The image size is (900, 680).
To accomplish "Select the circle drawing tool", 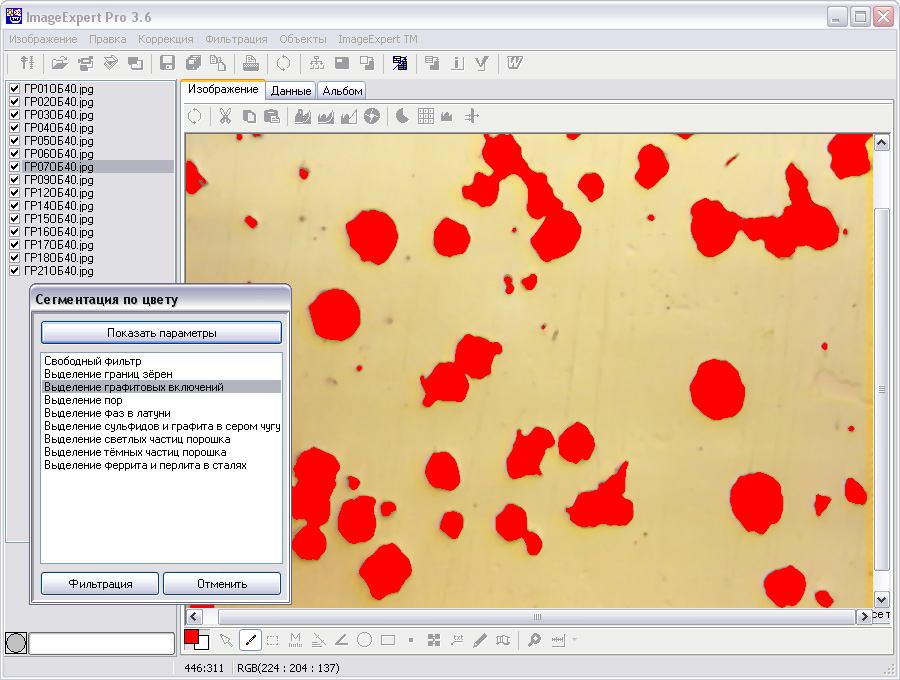I will [x=365, y=640].
